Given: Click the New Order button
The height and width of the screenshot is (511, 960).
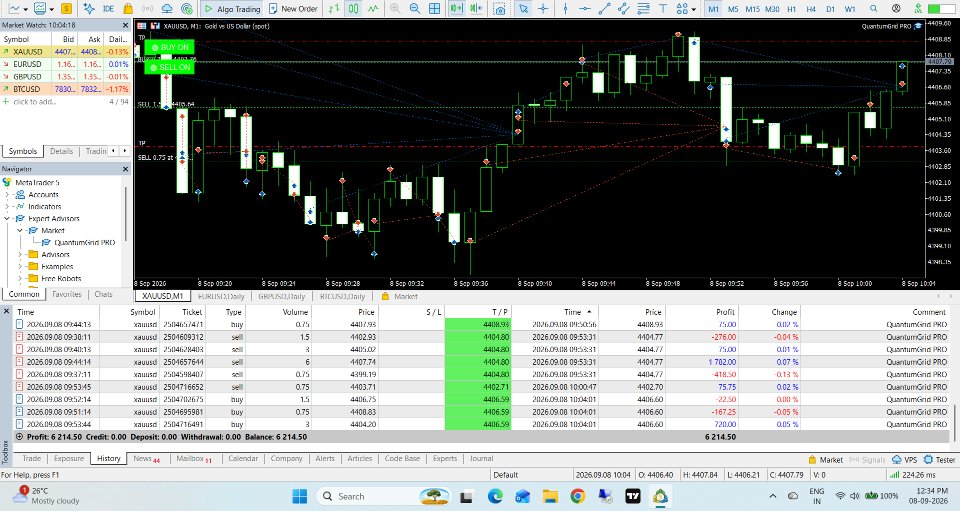Looking at the screenshot, I should (x=293, y=9).
